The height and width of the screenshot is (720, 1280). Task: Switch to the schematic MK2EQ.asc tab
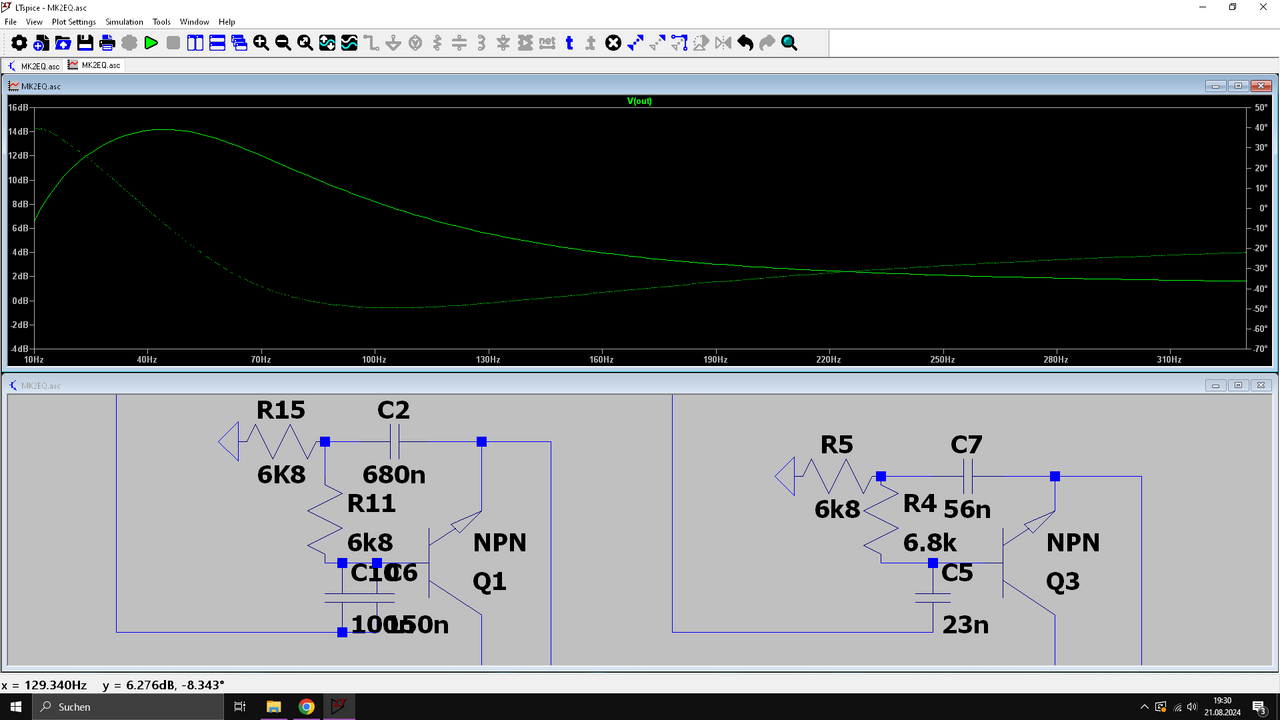point(34,65)
